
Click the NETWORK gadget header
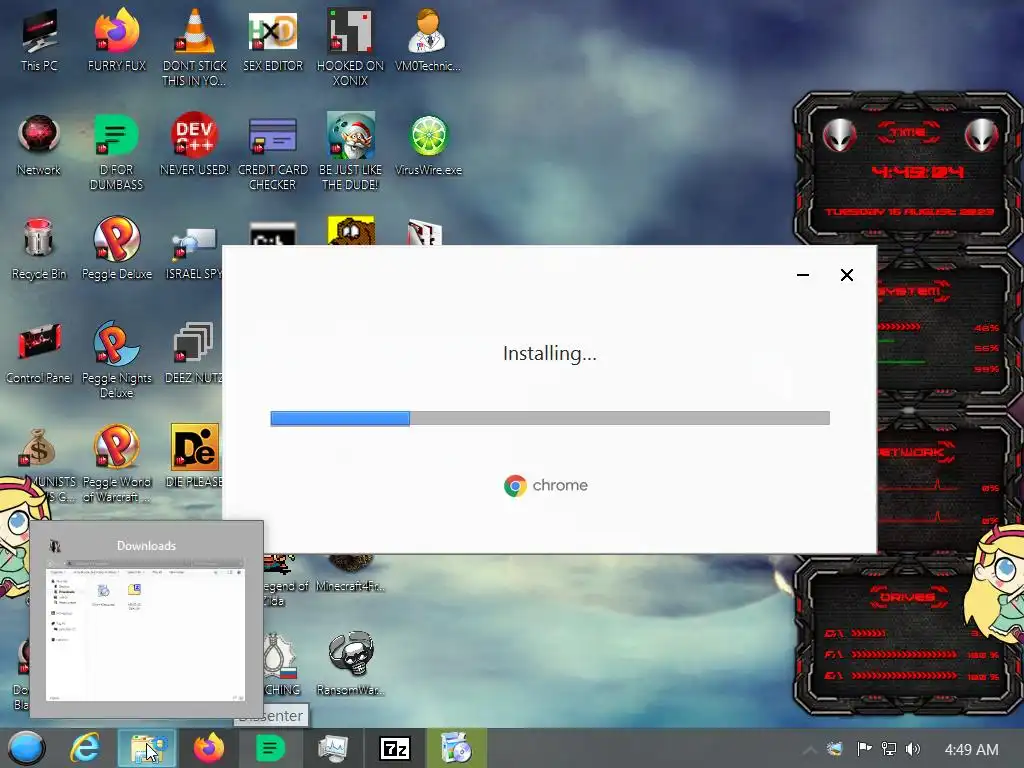click(914, 452)
